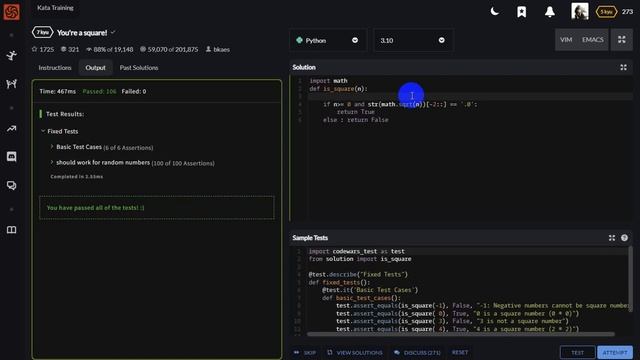
Task: Click the 88% of 19,148 satisfaction stat
Action: (x=109, y=49)
